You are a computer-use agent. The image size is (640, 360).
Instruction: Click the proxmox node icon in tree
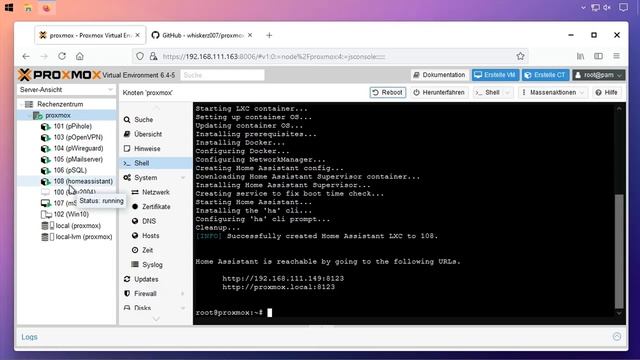[38, 116]
